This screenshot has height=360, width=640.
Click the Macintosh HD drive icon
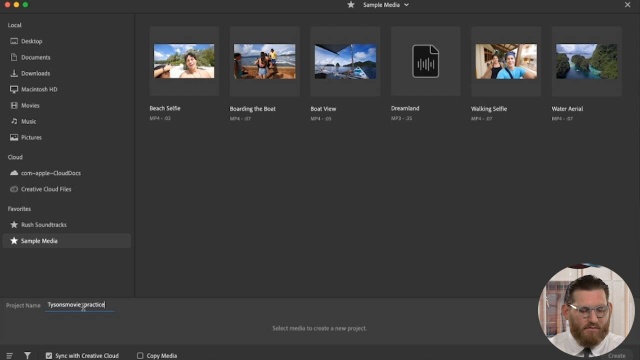tap(14, 89)
